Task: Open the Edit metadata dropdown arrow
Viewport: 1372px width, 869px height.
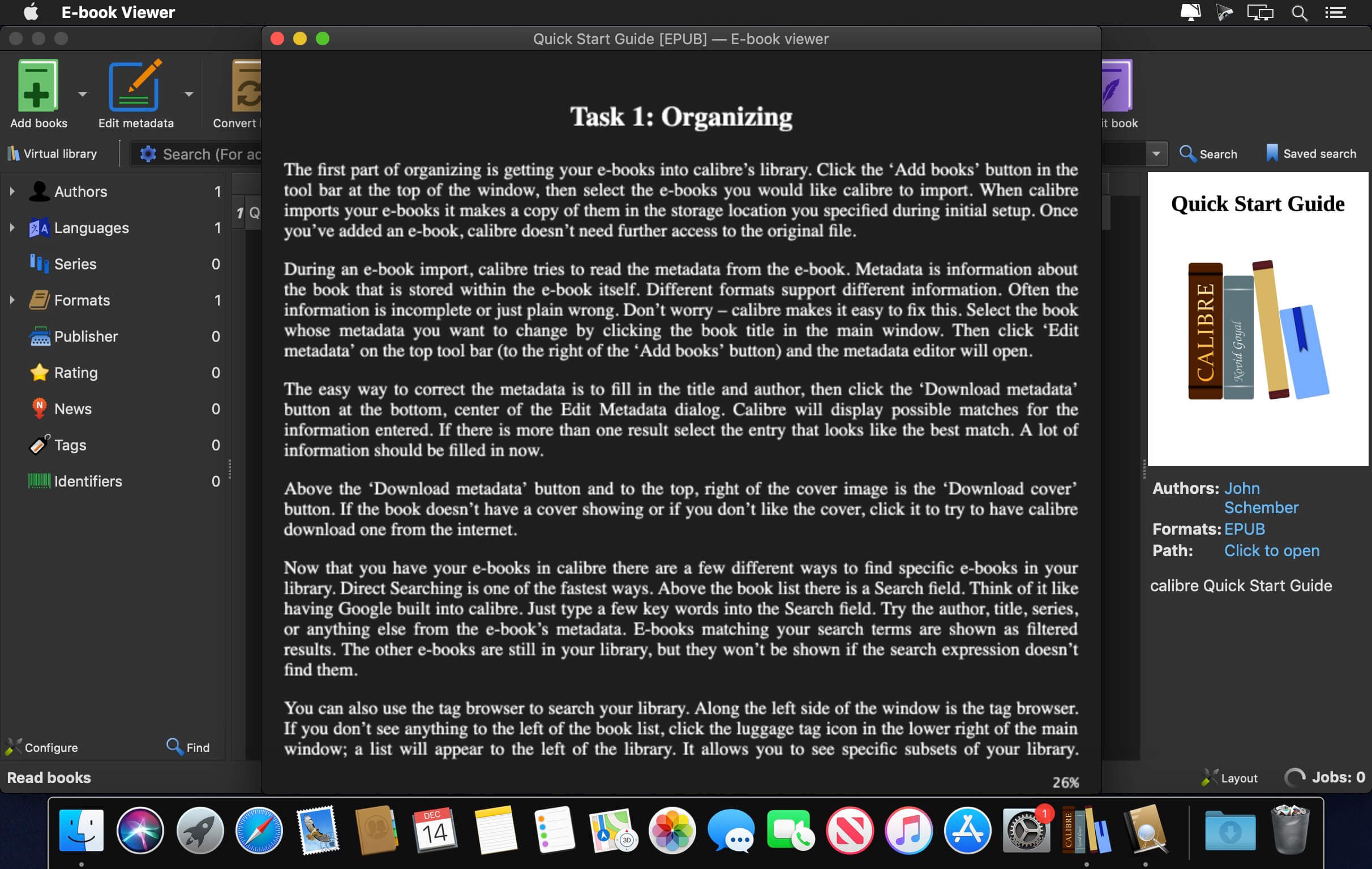Action: tap(189, 94)
